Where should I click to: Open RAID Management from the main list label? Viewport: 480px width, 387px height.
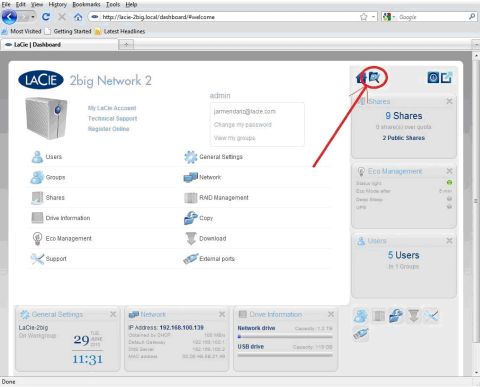(224, 198)
